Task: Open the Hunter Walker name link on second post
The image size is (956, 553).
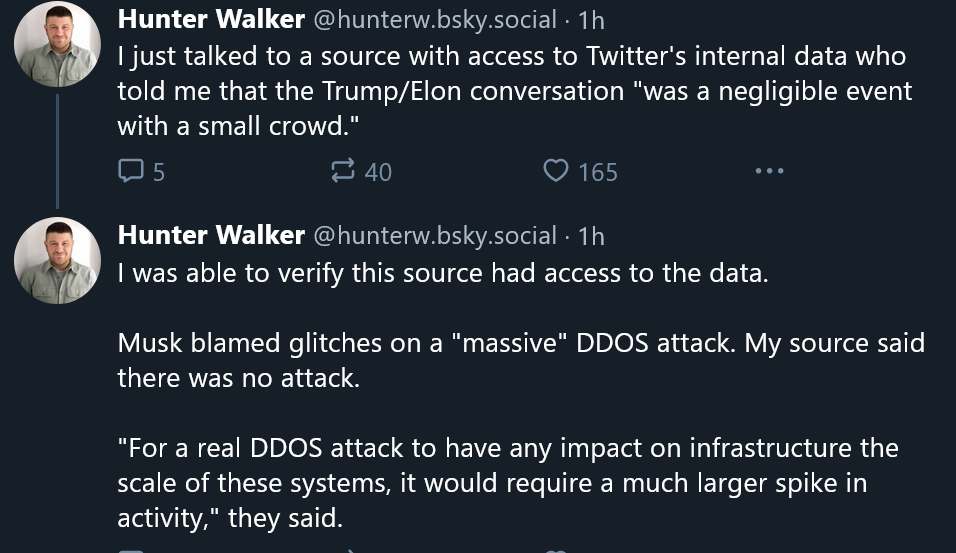Action: click(211, 235)
